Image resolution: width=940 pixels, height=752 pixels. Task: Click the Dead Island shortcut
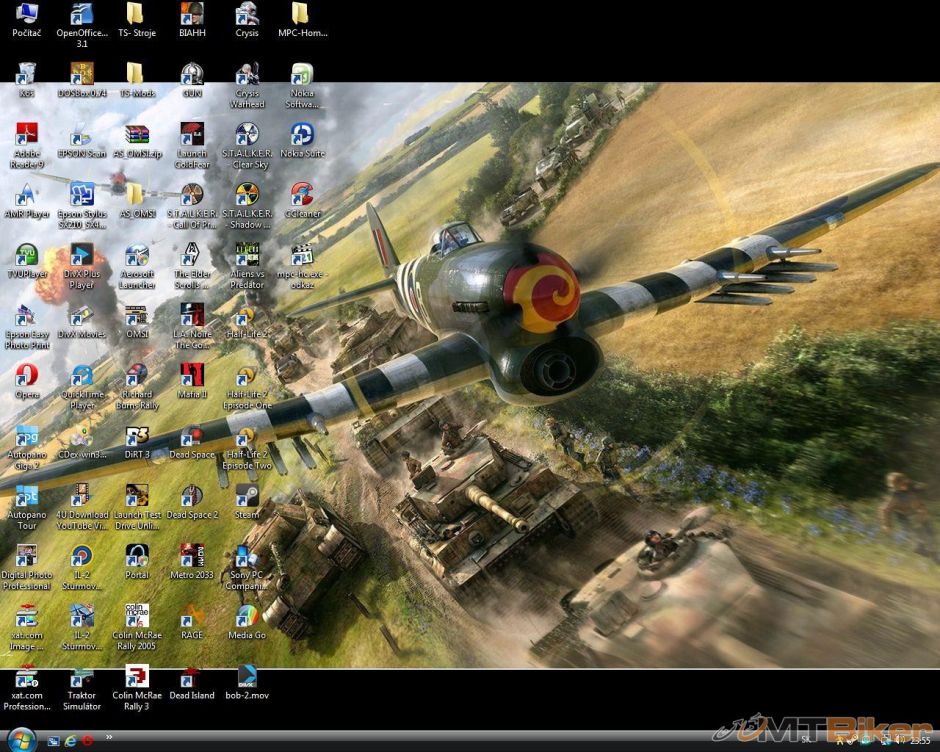click(x=192, y=677)
